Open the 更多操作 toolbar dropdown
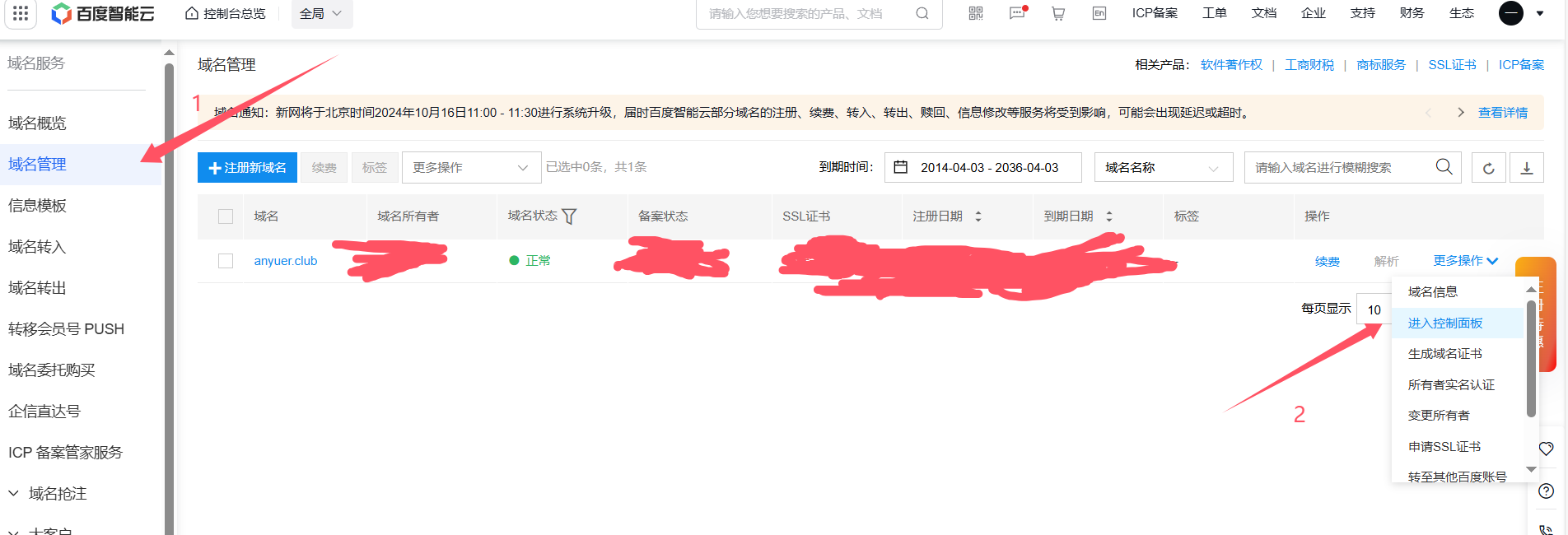 471,168
